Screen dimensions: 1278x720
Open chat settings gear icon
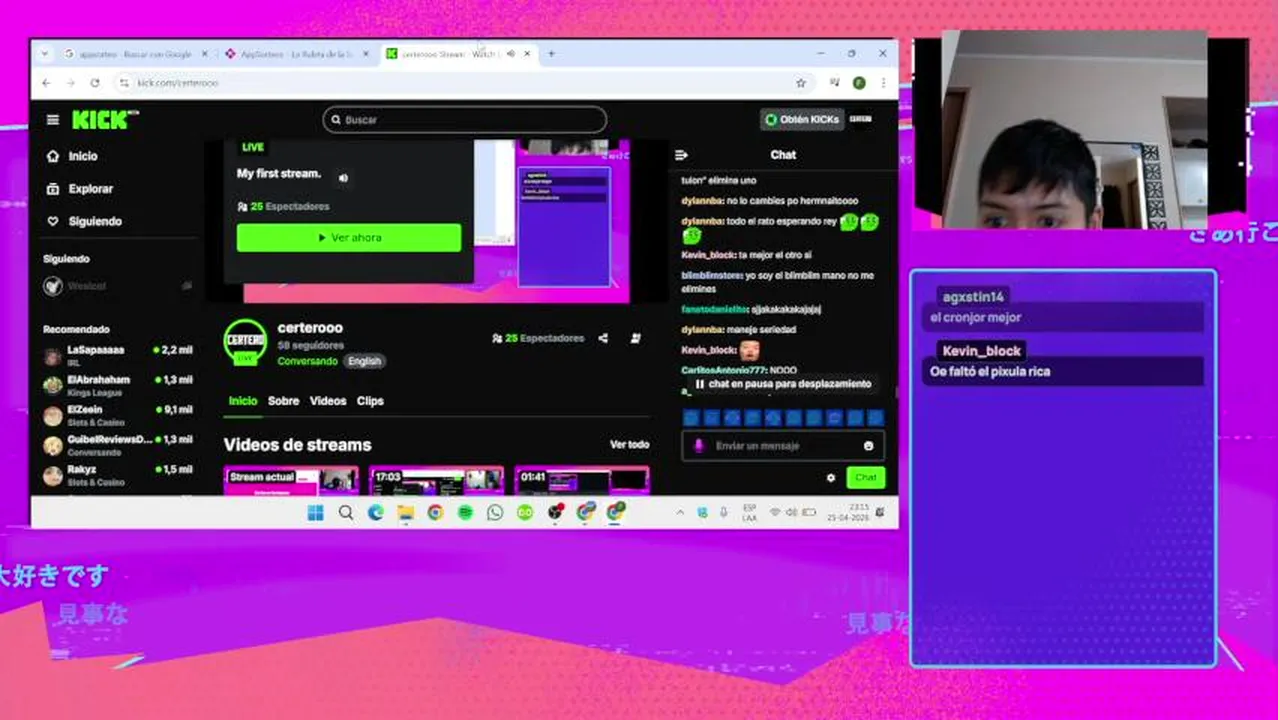830,478
